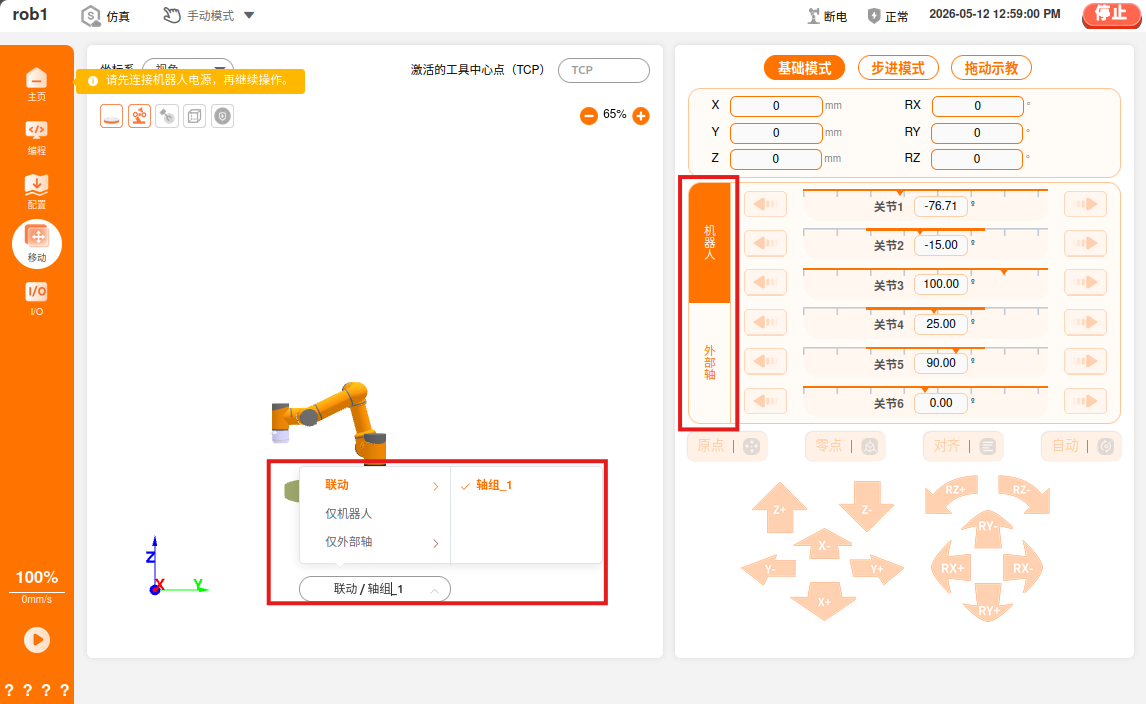
Task: Click the X+ jog arrow
Action: pos(824,601)
